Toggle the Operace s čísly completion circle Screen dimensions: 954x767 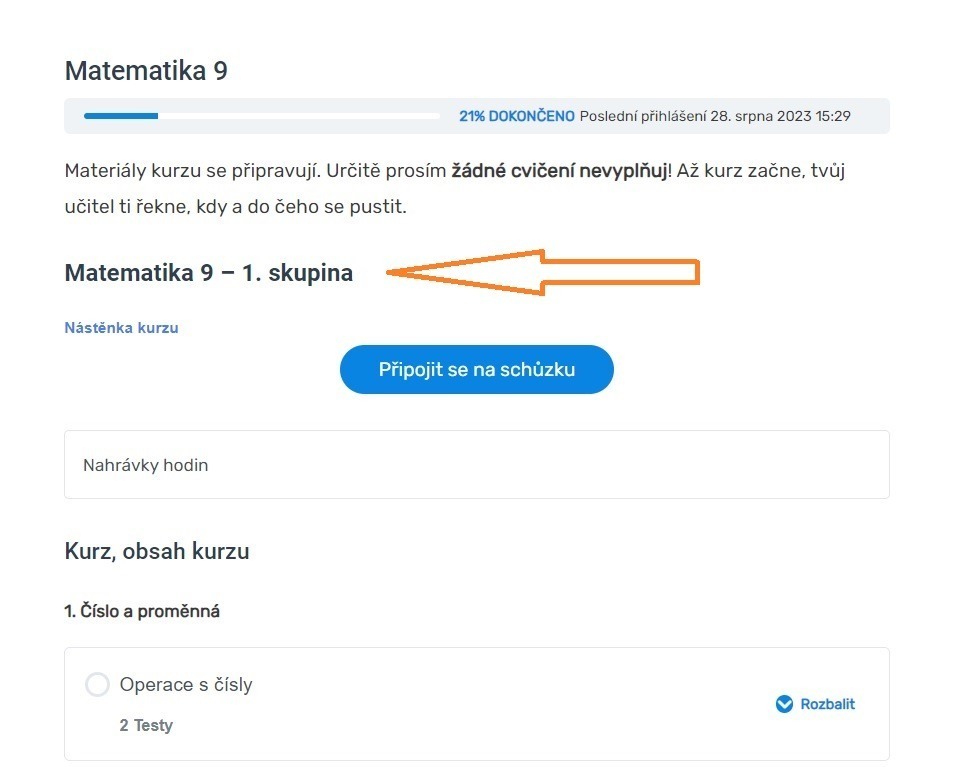coord(97,684)
